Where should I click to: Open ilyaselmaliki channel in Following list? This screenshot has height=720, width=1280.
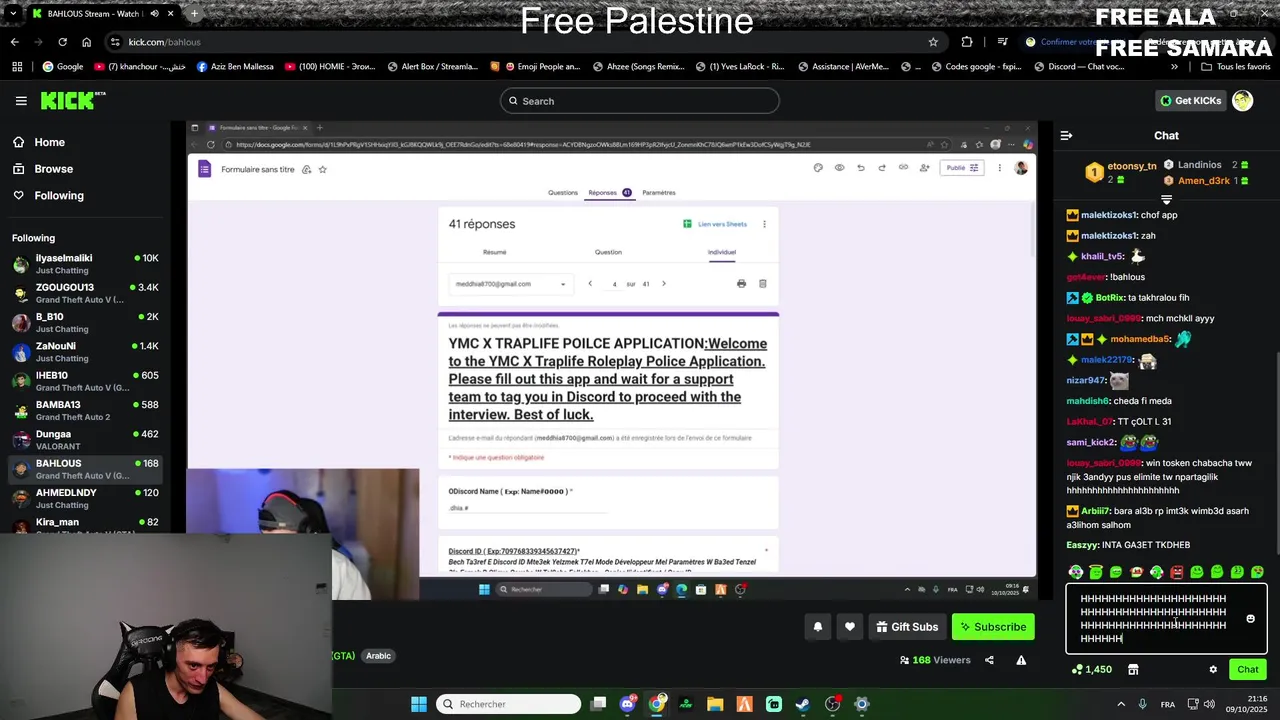(x=84, y=264)
